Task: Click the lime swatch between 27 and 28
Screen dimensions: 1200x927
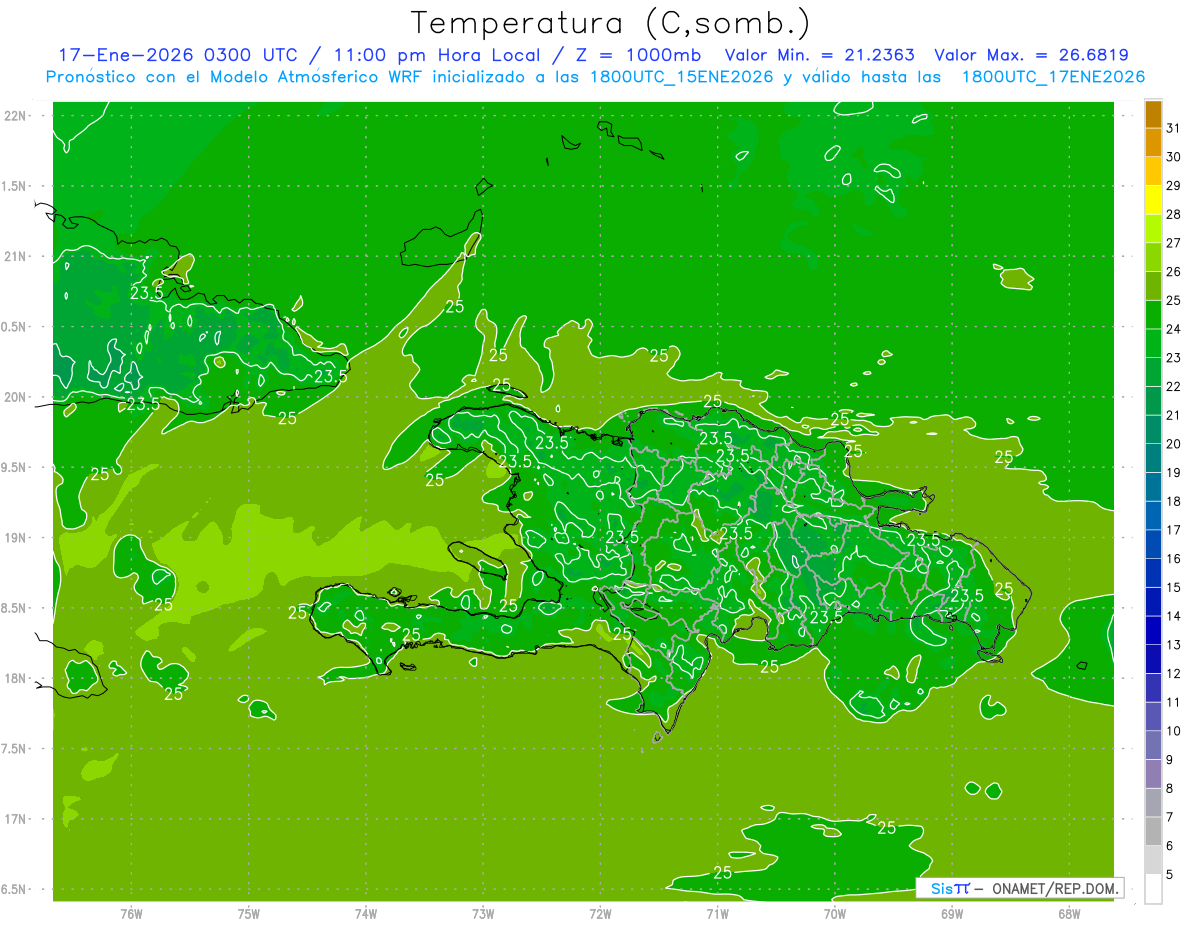Action: 1153,229
